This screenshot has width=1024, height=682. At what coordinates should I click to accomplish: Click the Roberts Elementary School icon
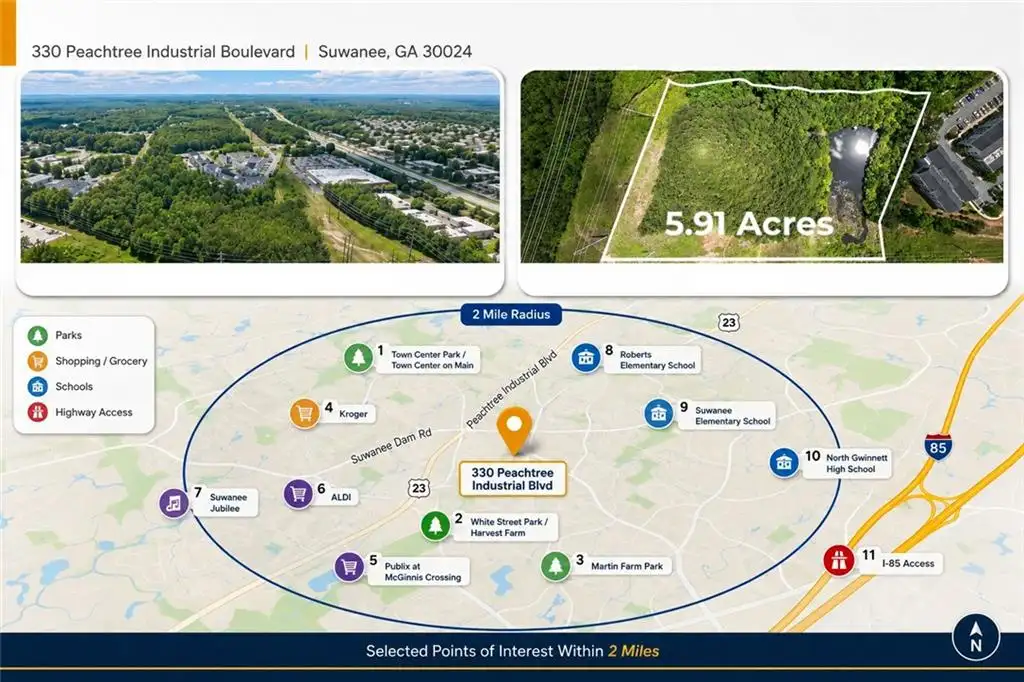click(x=586, y=358)
